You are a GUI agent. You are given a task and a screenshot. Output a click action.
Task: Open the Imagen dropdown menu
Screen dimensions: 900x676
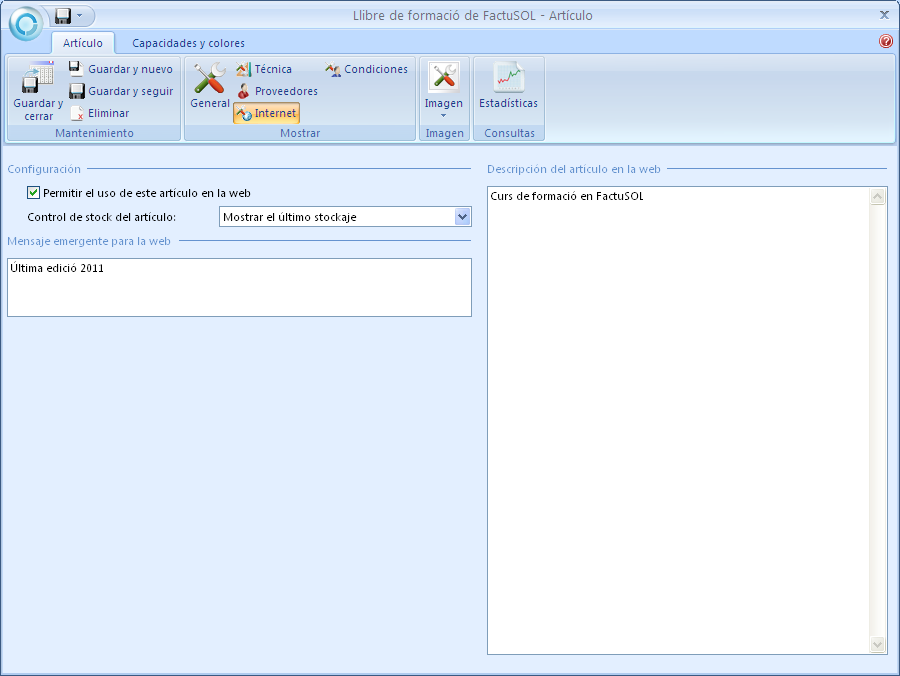tap(443, 114)
